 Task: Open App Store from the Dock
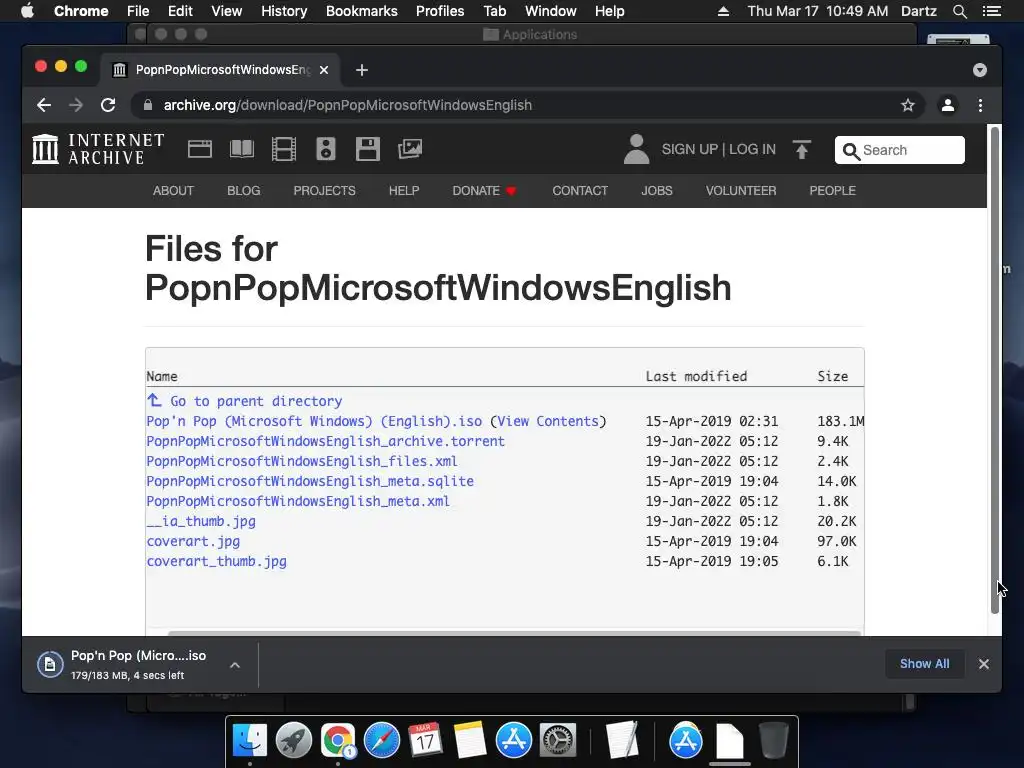point(514,741)
